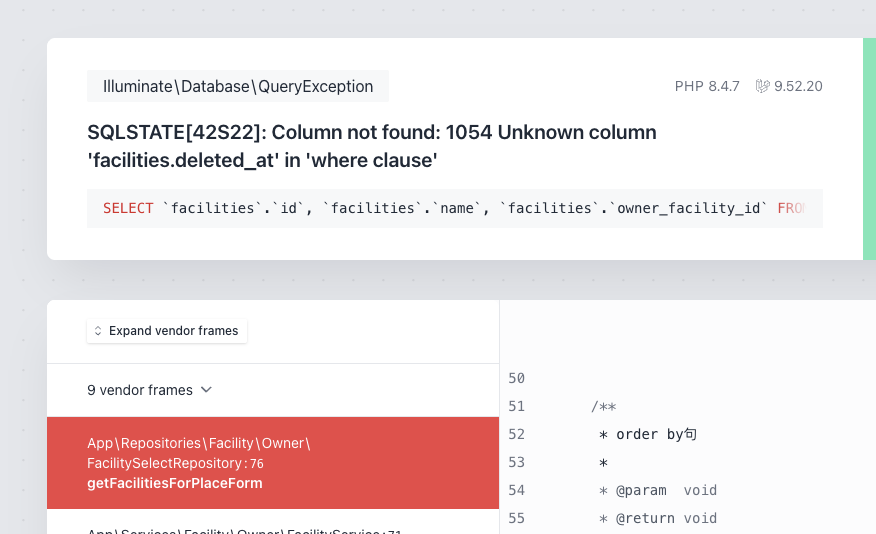Click the Laravel 9.52.20 version text

(x=798, y=87)
